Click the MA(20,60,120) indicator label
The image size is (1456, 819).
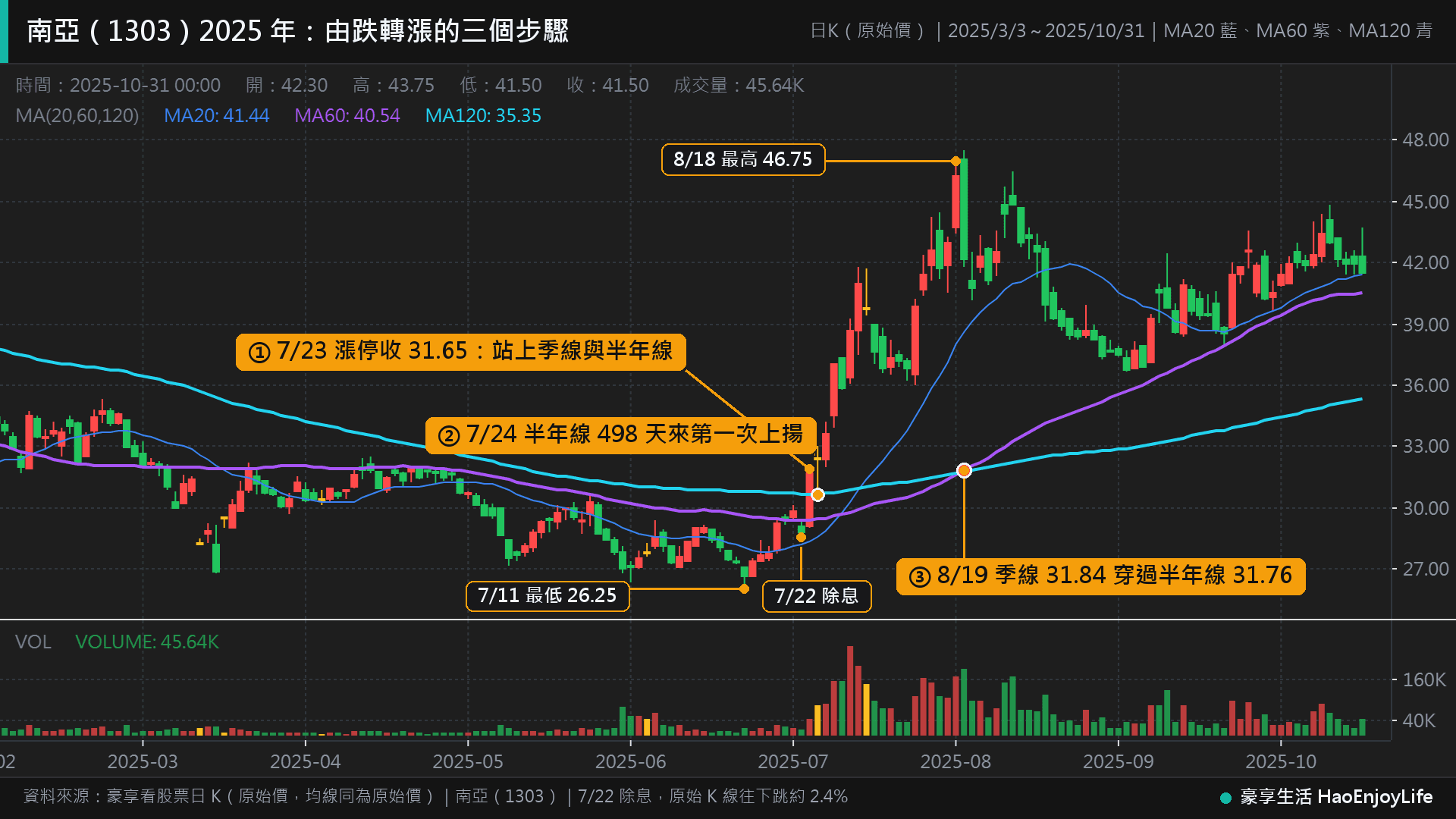tap(77, 115)
